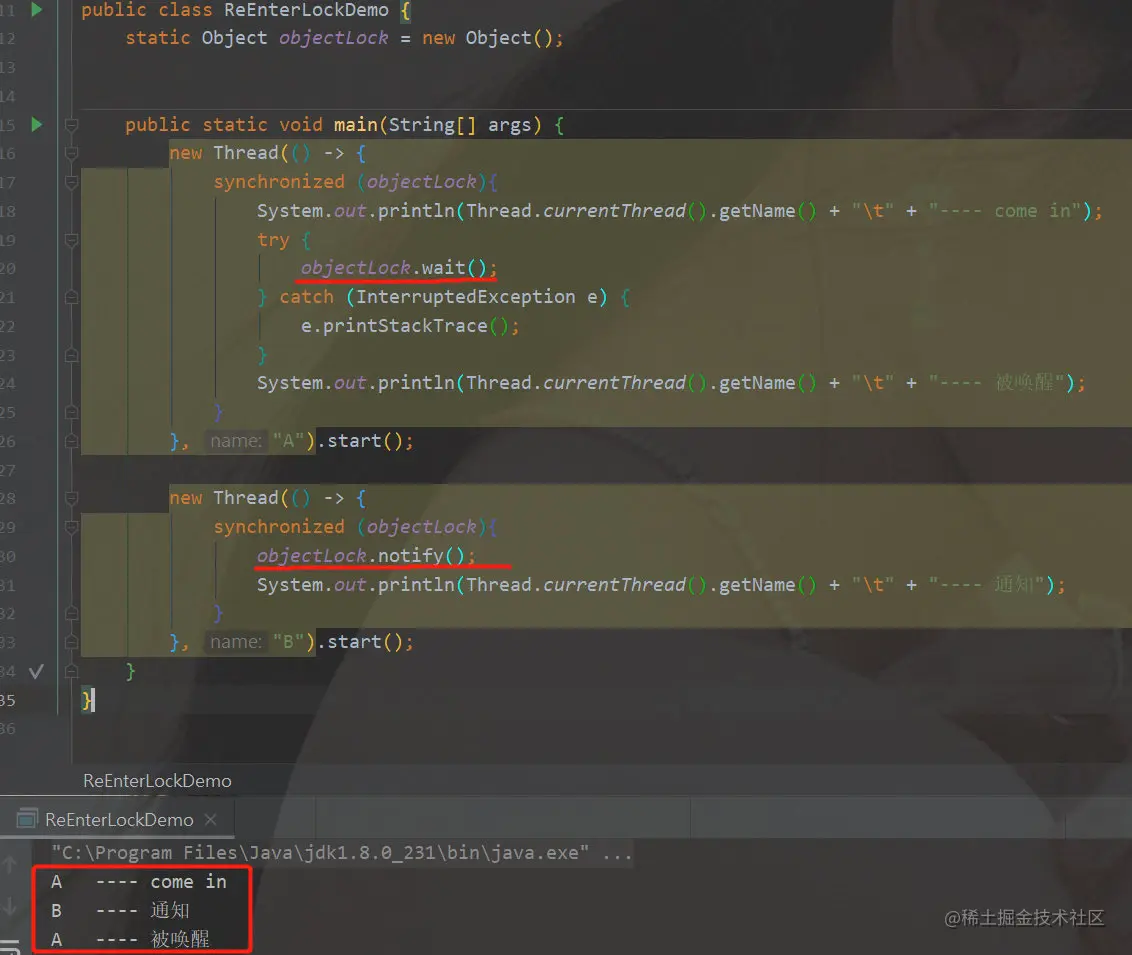Click the run tab application icon before ReEnterLockDemo

(x=27, y=819)
